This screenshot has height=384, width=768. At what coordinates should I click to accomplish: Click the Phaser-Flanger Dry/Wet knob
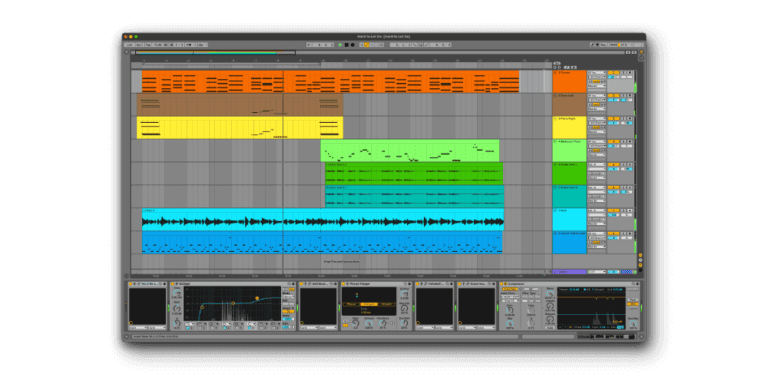404,323
